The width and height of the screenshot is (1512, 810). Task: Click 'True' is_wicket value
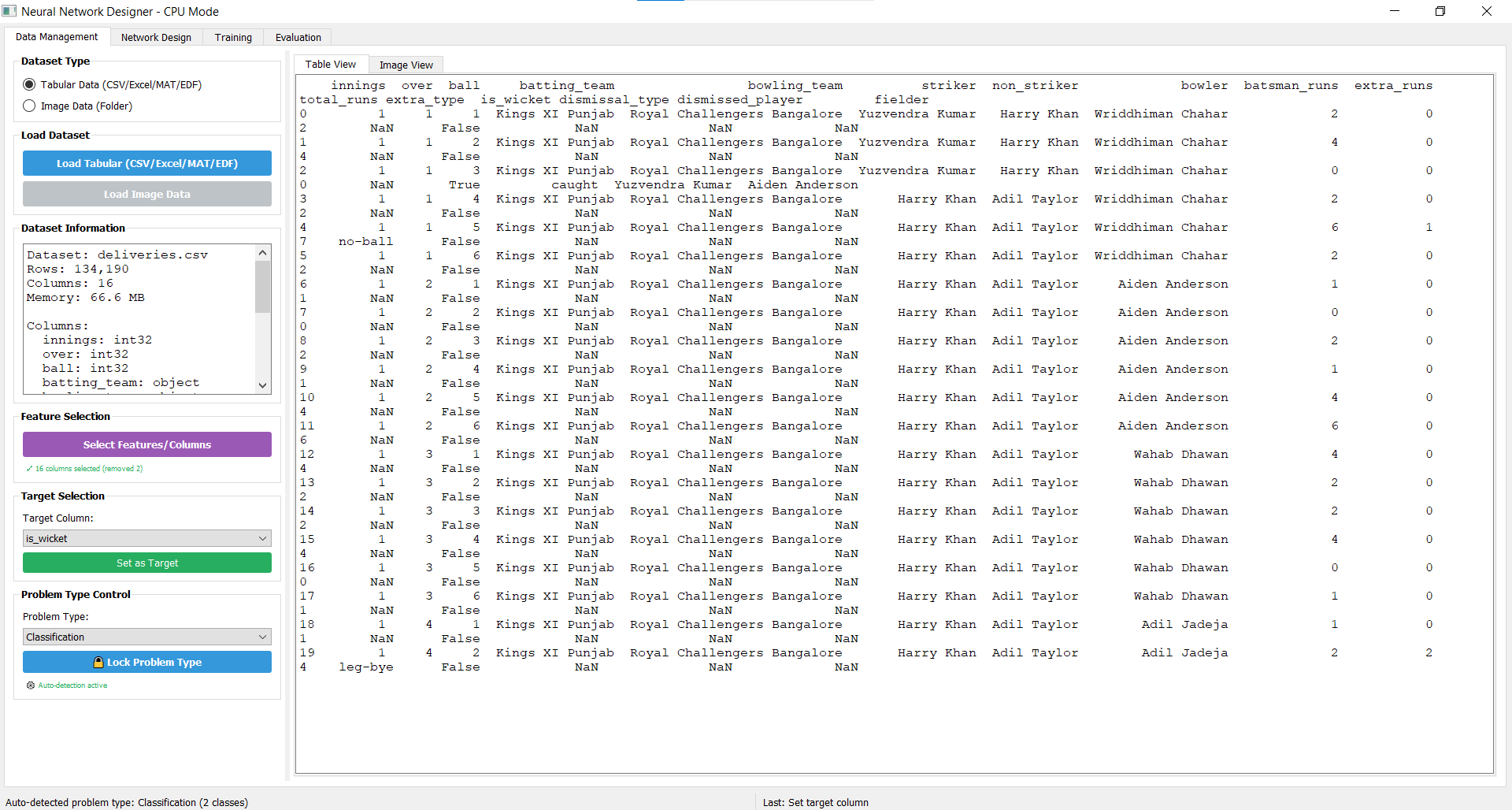pyautogui.click(x=465, y=184)
